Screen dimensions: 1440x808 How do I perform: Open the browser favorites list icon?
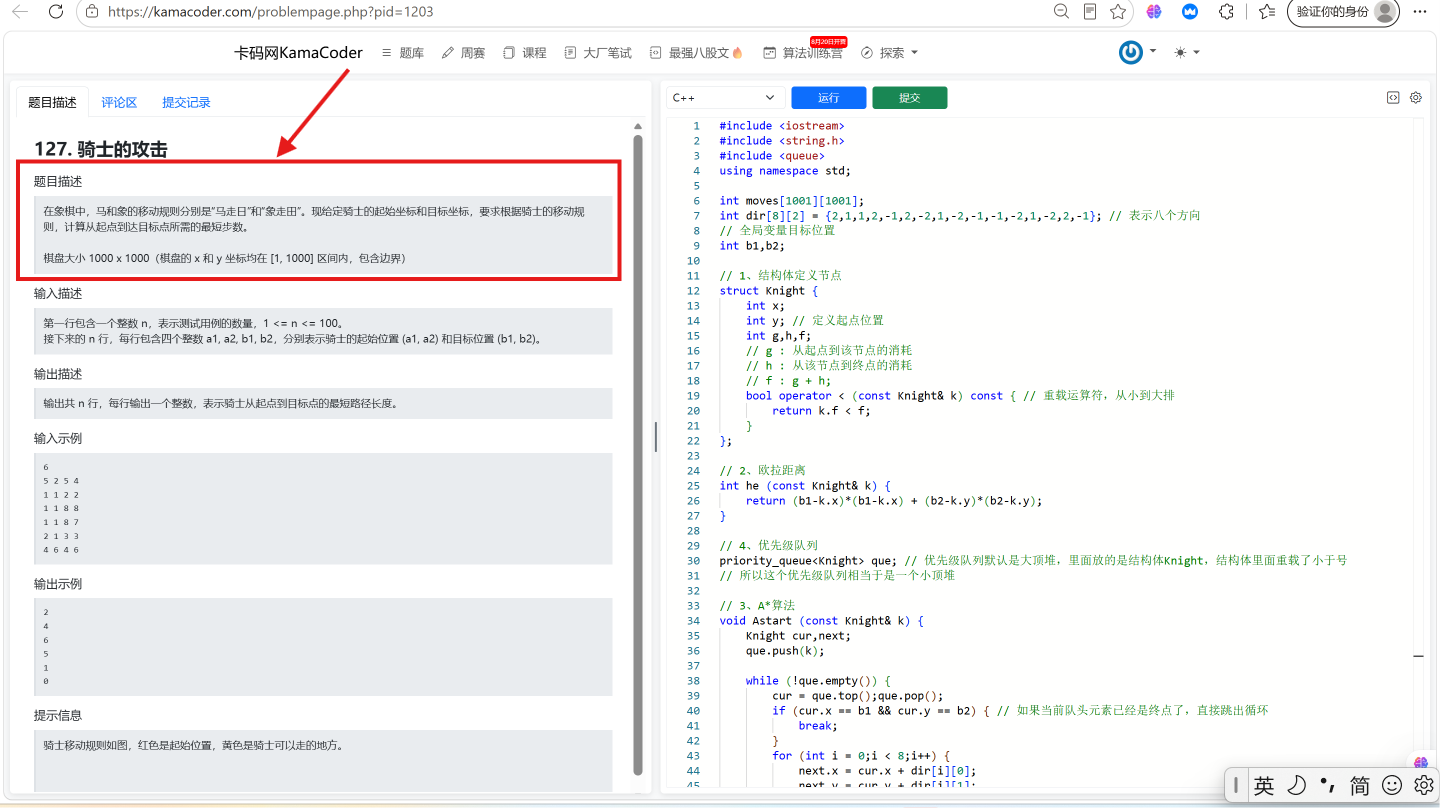click(1267, 12)
